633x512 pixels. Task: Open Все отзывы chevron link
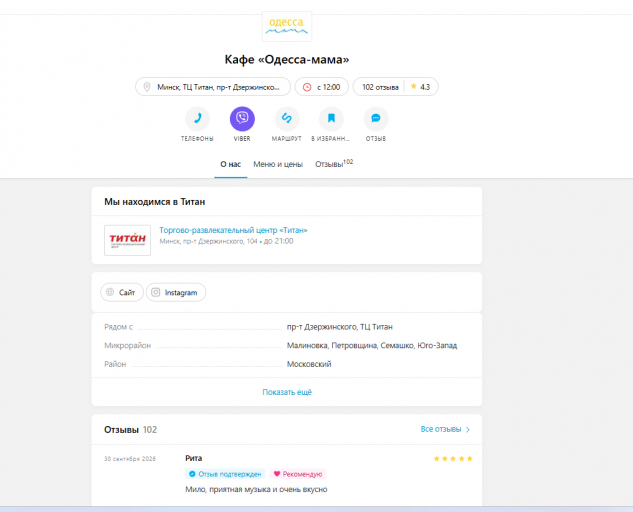tap(445, 429)
